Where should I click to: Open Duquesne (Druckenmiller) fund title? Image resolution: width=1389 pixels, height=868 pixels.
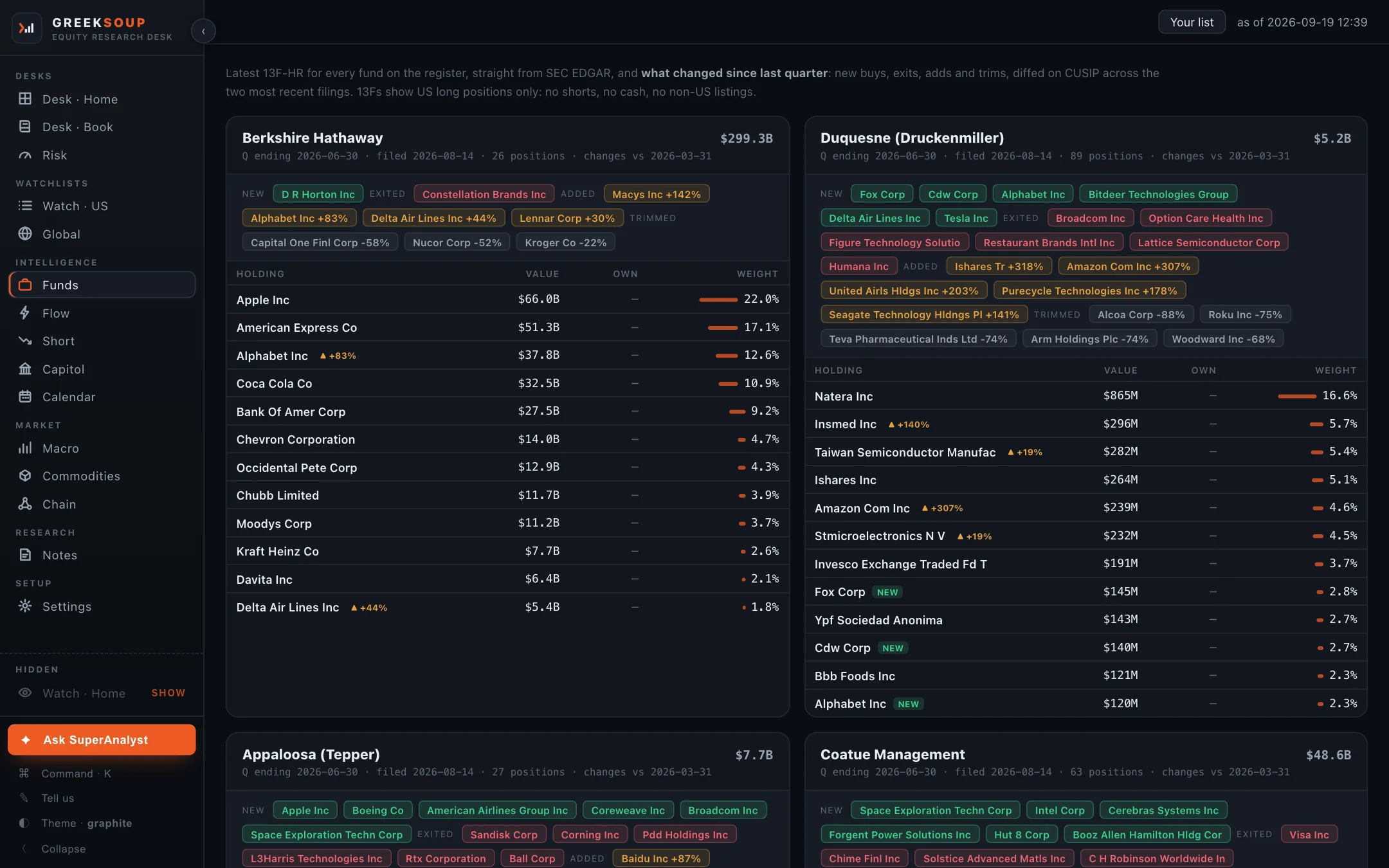[912, 138]
